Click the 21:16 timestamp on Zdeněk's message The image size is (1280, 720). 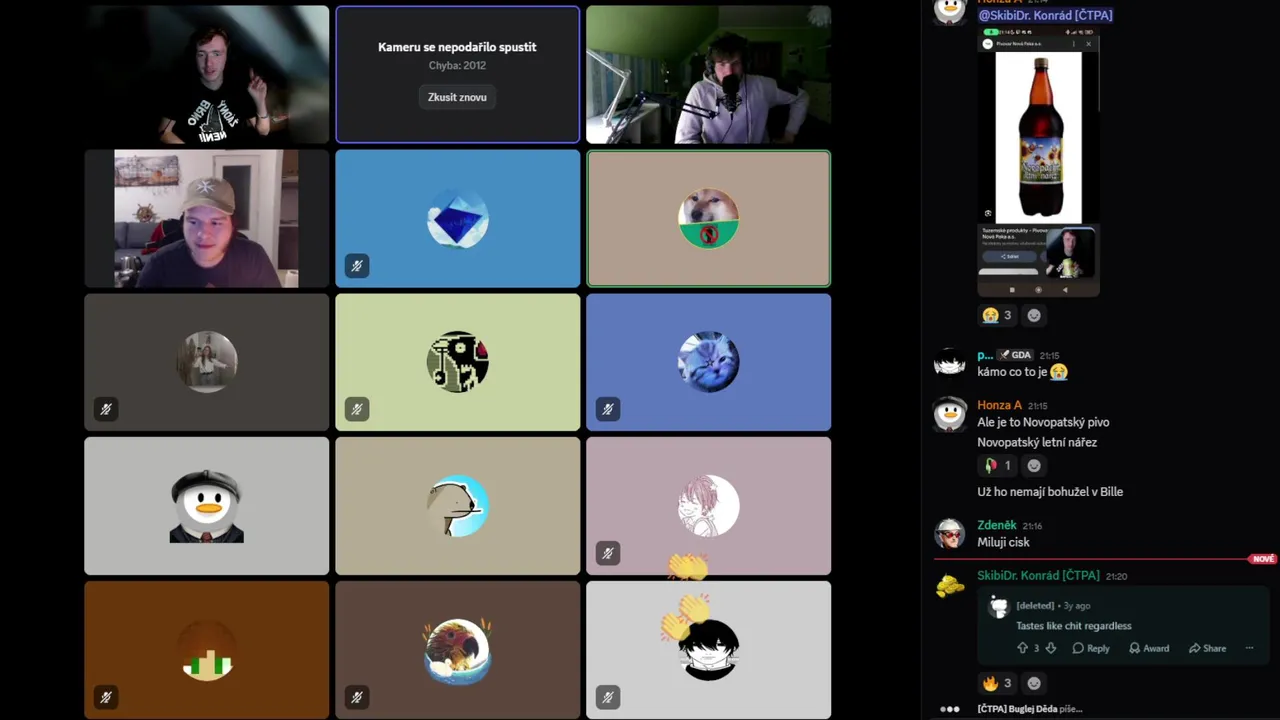coord(1032,526)
